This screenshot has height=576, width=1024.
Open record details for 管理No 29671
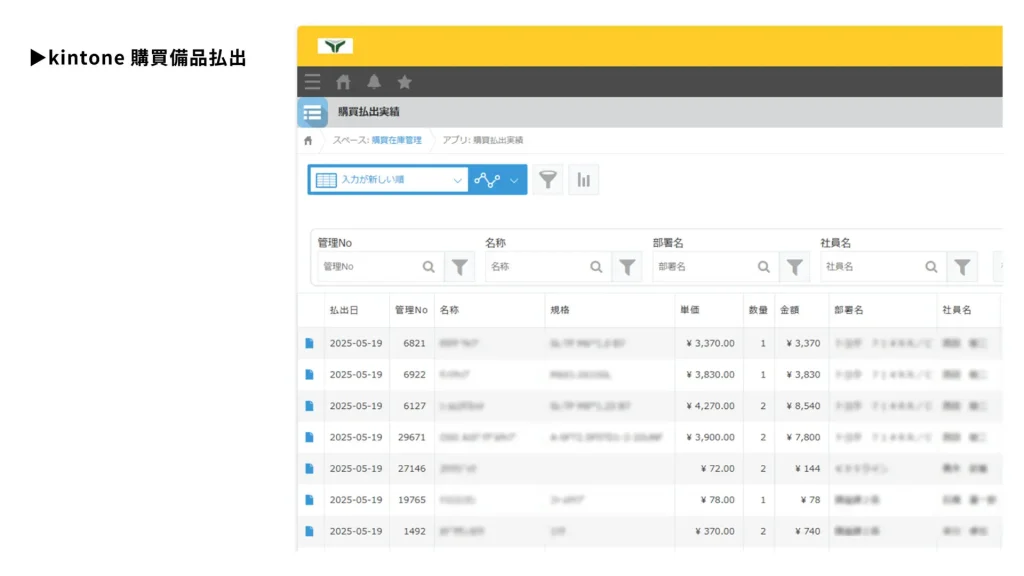pyautogui.click(x=310, y=437)
